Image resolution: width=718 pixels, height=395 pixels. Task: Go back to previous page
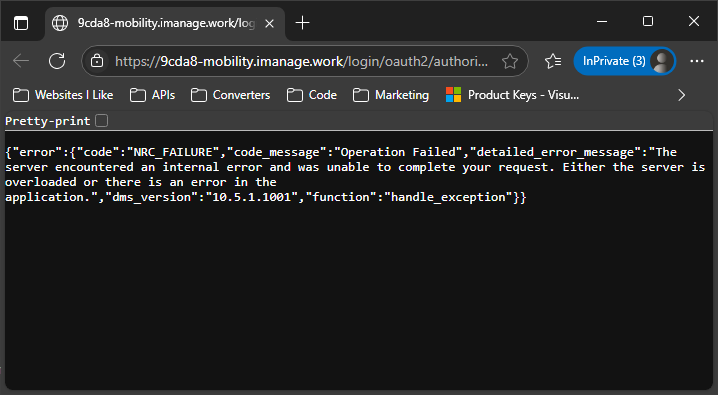coord(21,61)
